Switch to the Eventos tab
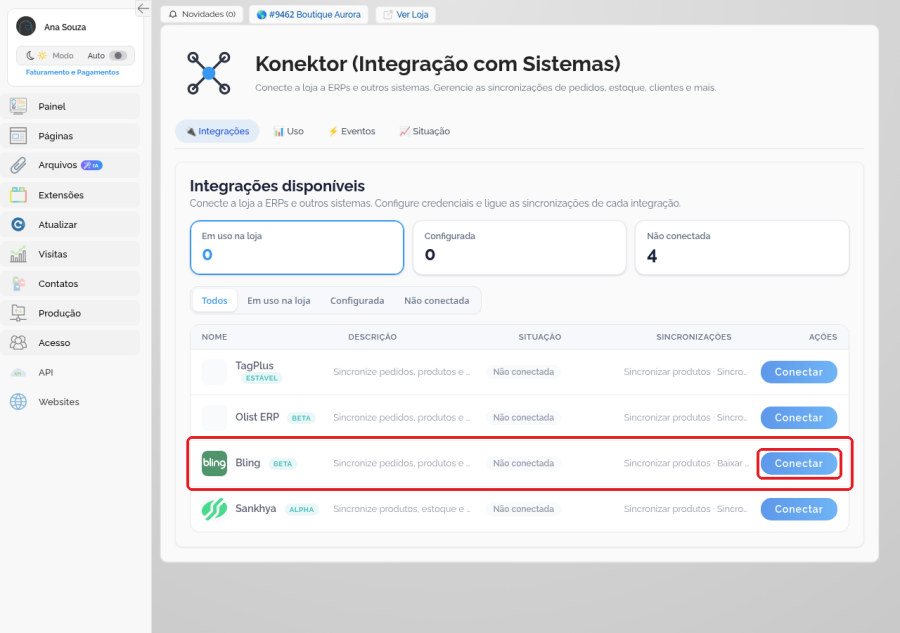This screenshot has width=900, height=633. click(x=352, y=131)
